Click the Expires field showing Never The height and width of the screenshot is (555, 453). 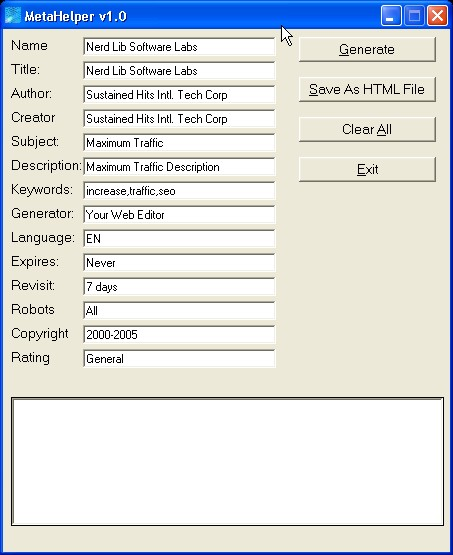click(179, 263)
